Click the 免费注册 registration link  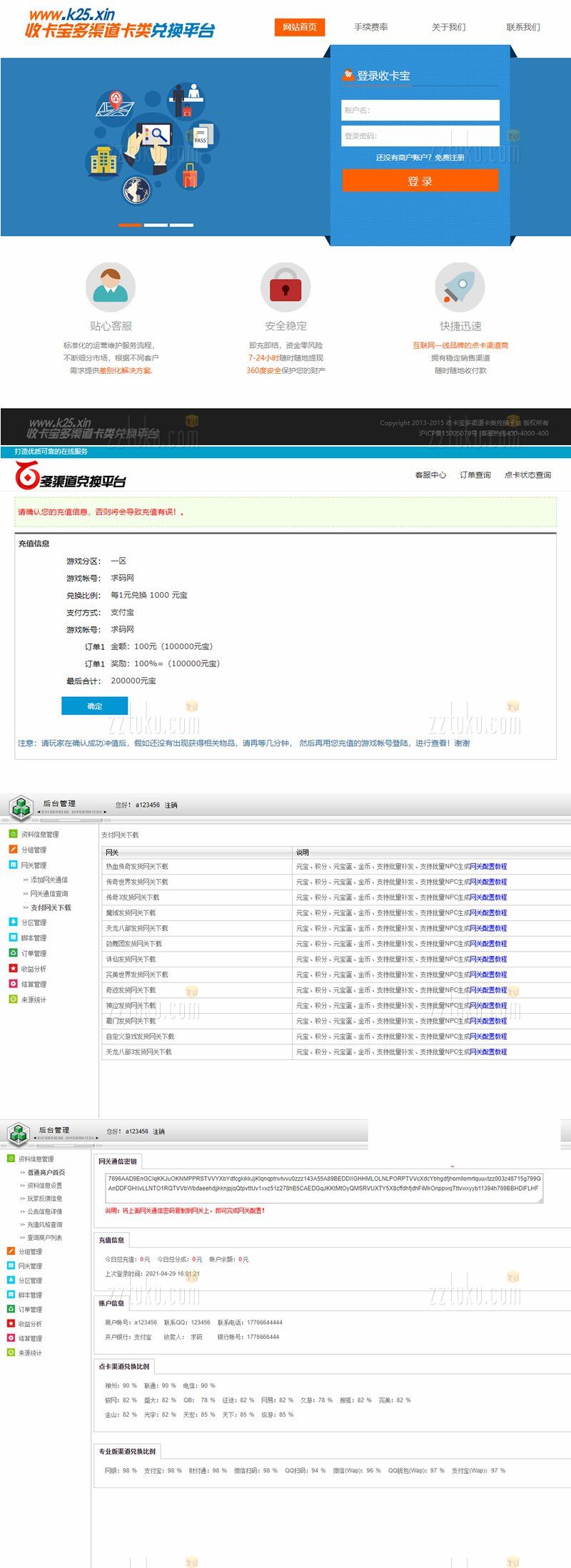(450, 158)
